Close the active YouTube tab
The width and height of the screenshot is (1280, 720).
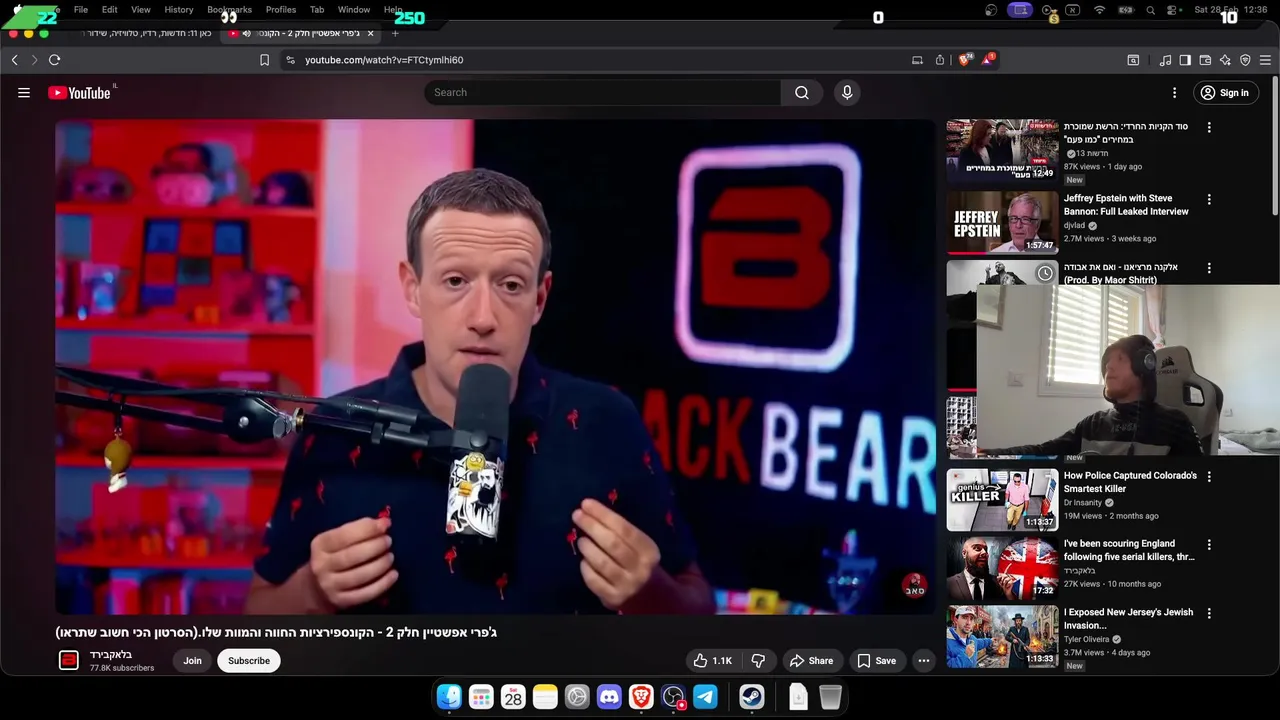click(x=370, y=33)
